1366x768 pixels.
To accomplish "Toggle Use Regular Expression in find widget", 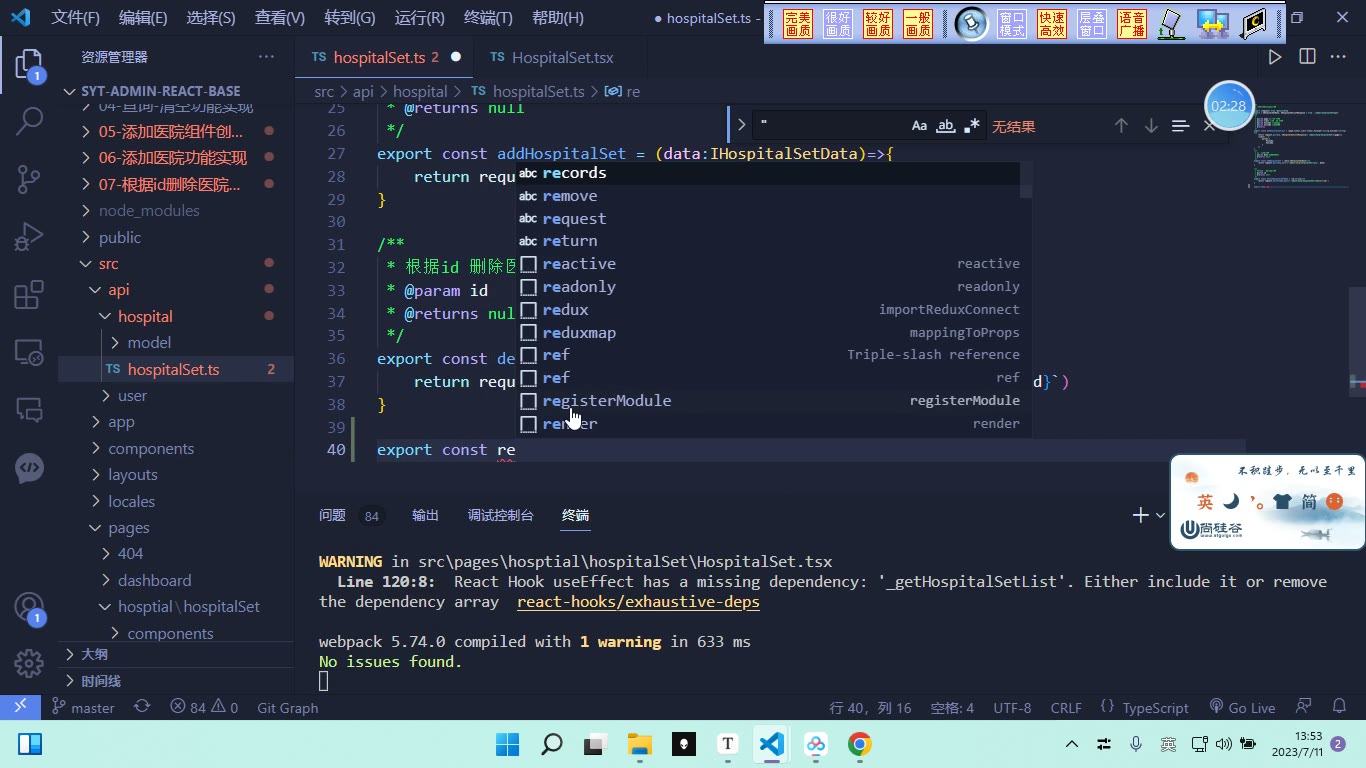I will pyautogui.click(x=972, y=126).
